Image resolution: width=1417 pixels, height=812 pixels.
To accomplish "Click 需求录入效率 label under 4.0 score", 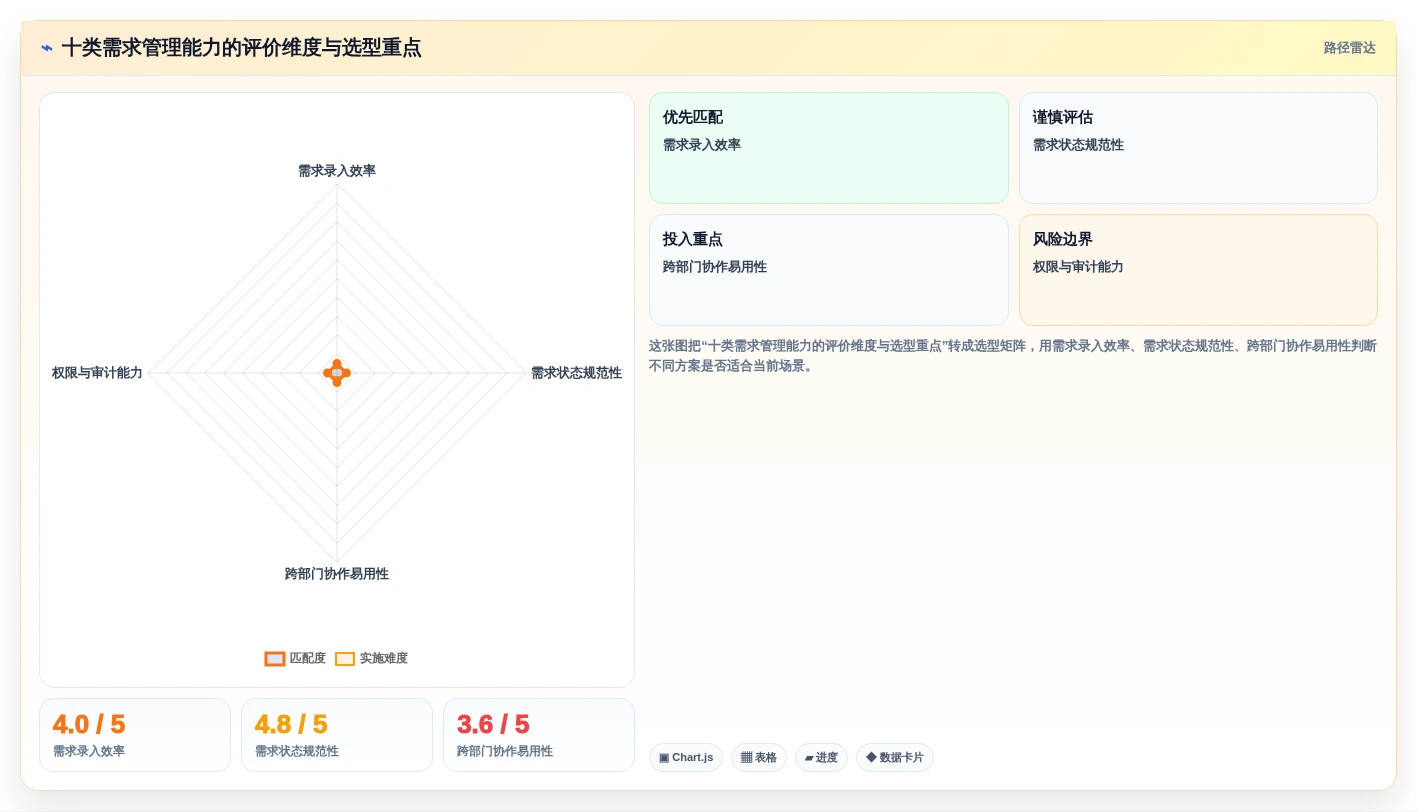I will click(89, 751).
